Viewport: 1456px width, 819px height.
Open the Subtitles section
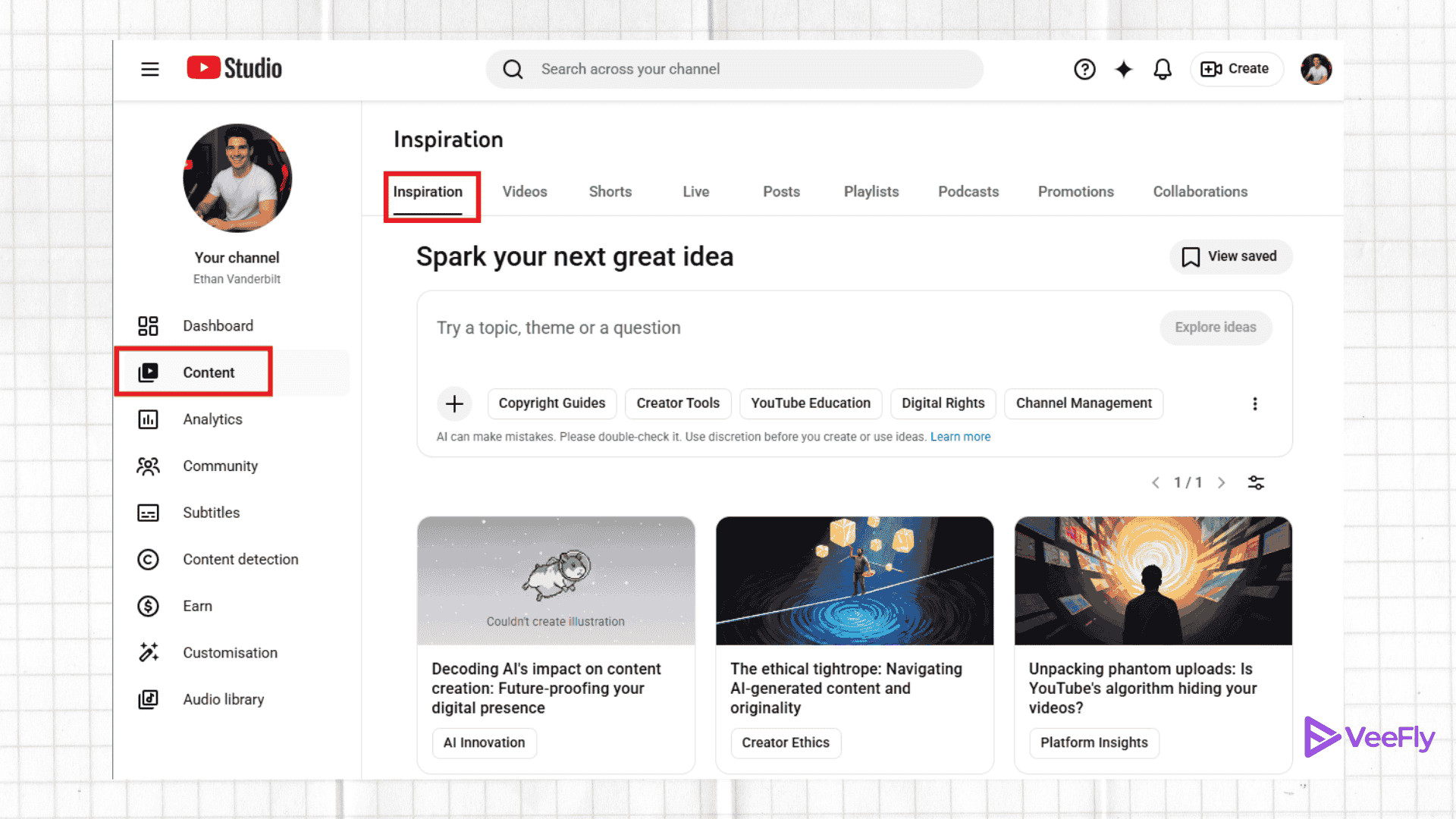[x=211, y=513]
